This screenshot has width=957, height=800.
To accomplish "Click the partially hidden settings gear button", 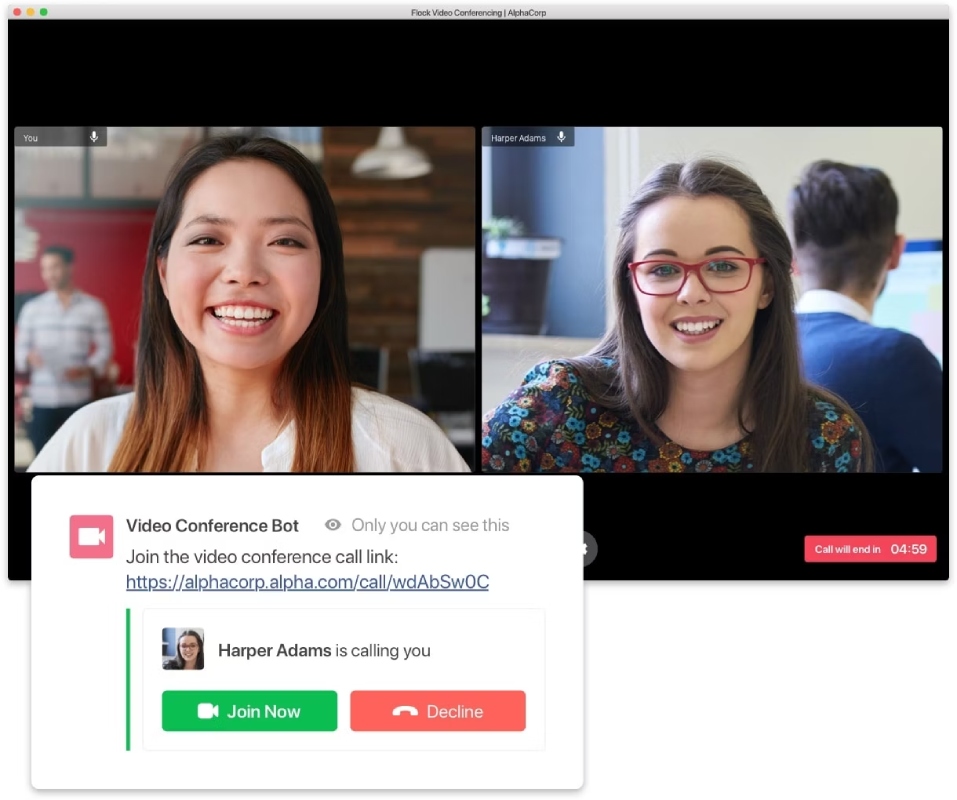I will tap(589, 548).
